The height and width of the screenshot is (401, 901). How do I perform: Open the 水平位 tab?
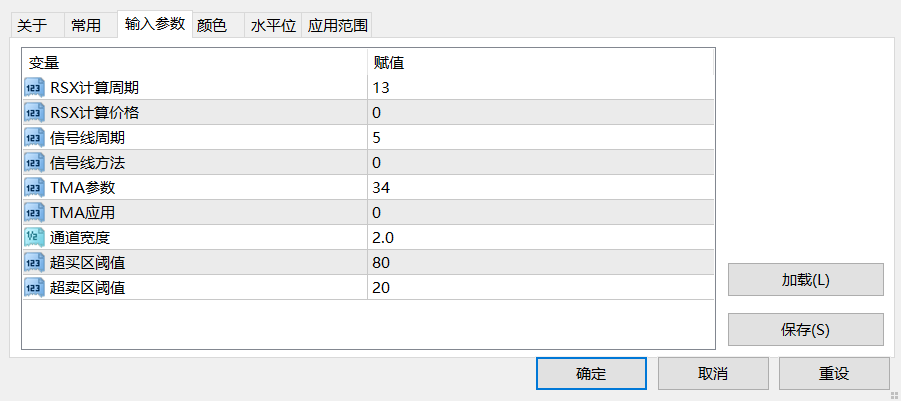(273, 26)
